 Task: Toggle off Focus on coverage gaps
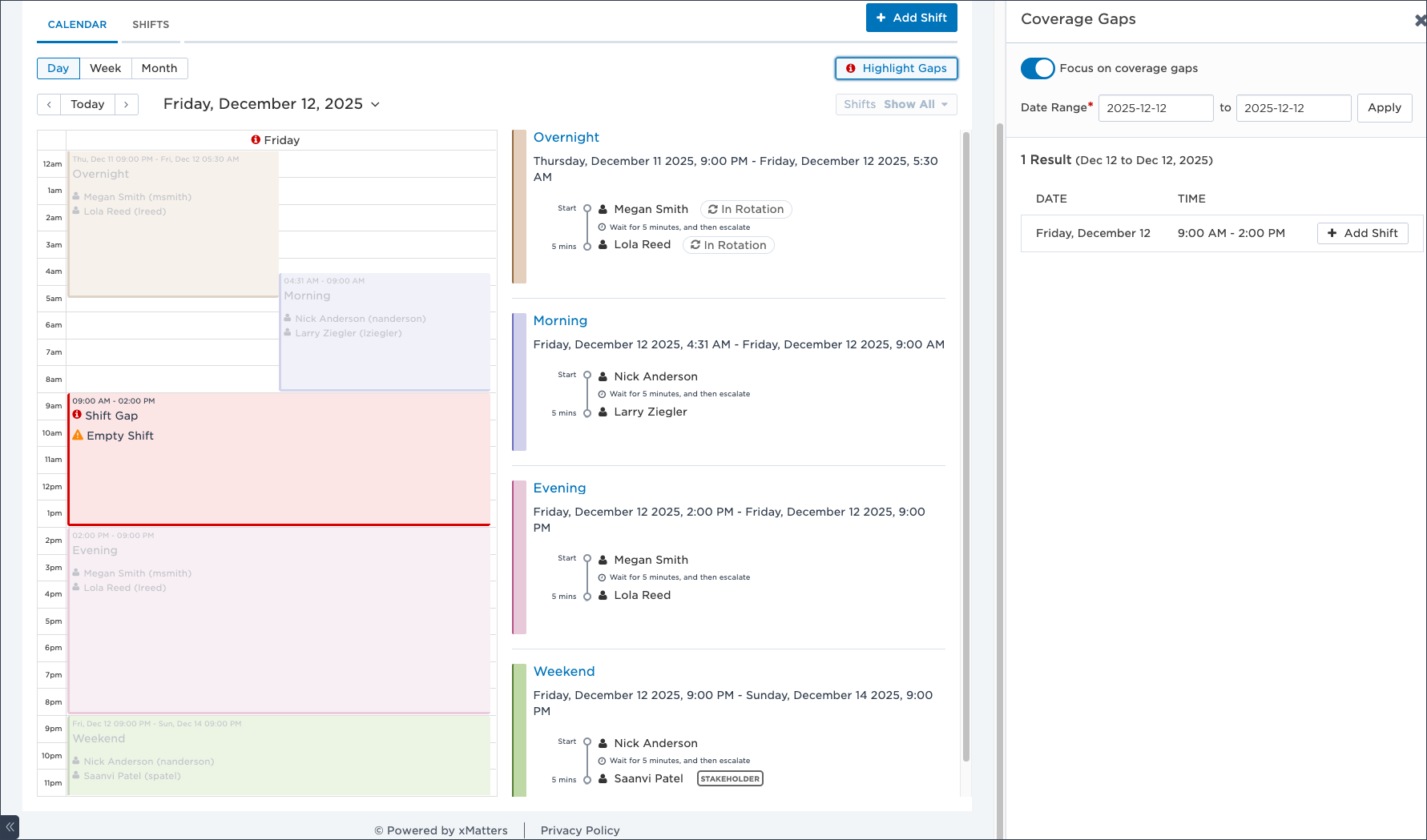[1038, 69]
